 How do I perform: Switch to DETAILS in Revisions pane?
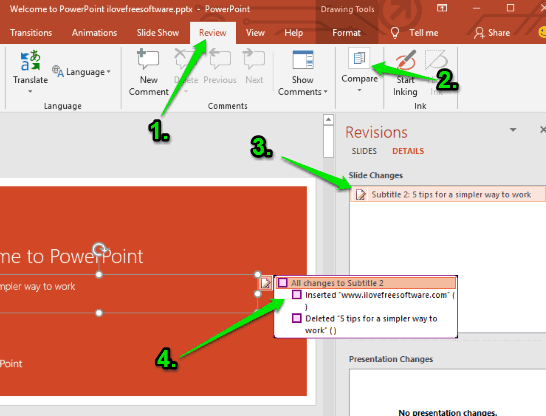point(408,151)
